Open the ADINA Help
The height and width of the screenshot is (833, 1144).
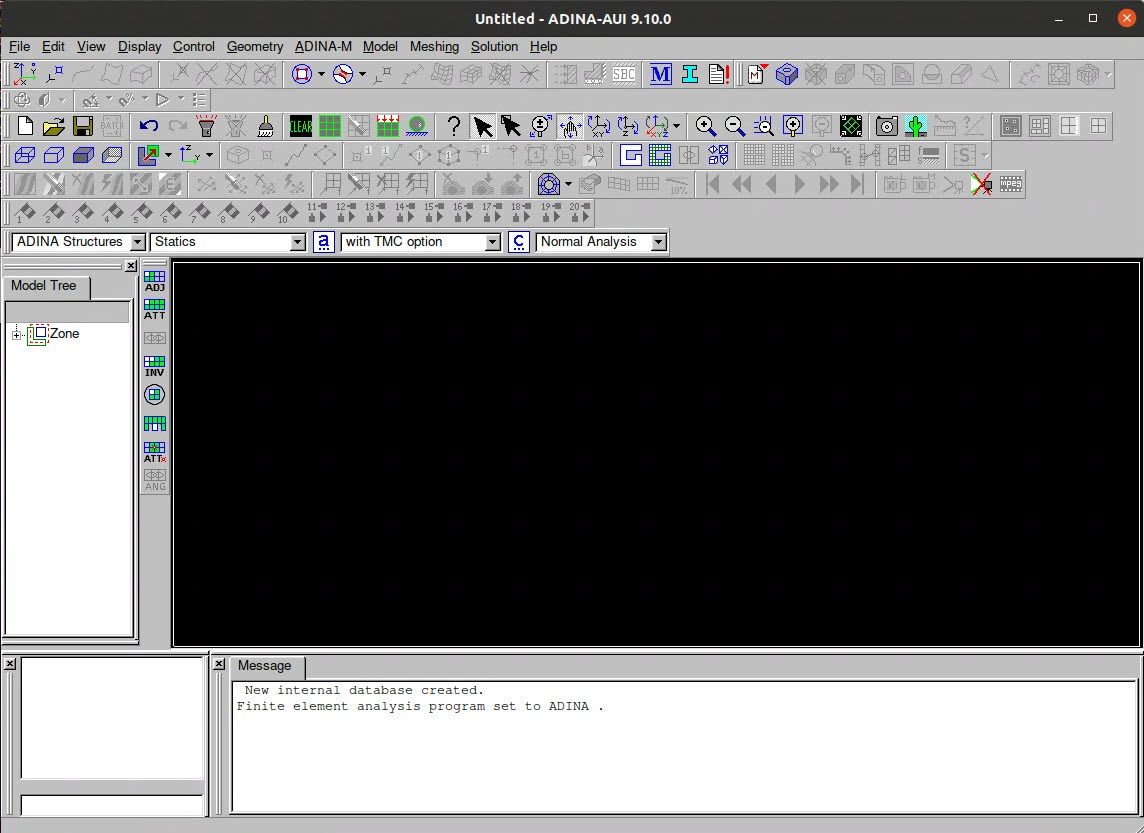pyautogui.click(x=454, y=126)
